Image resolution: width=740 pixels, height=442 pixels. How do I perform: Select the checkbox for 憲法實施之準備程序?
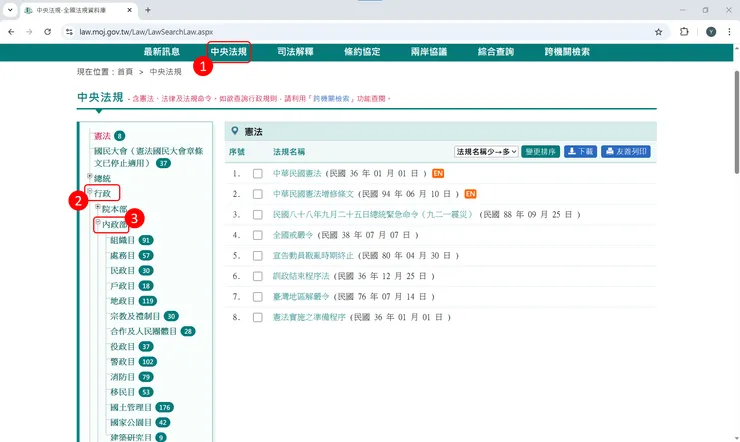tap(258, 317)
